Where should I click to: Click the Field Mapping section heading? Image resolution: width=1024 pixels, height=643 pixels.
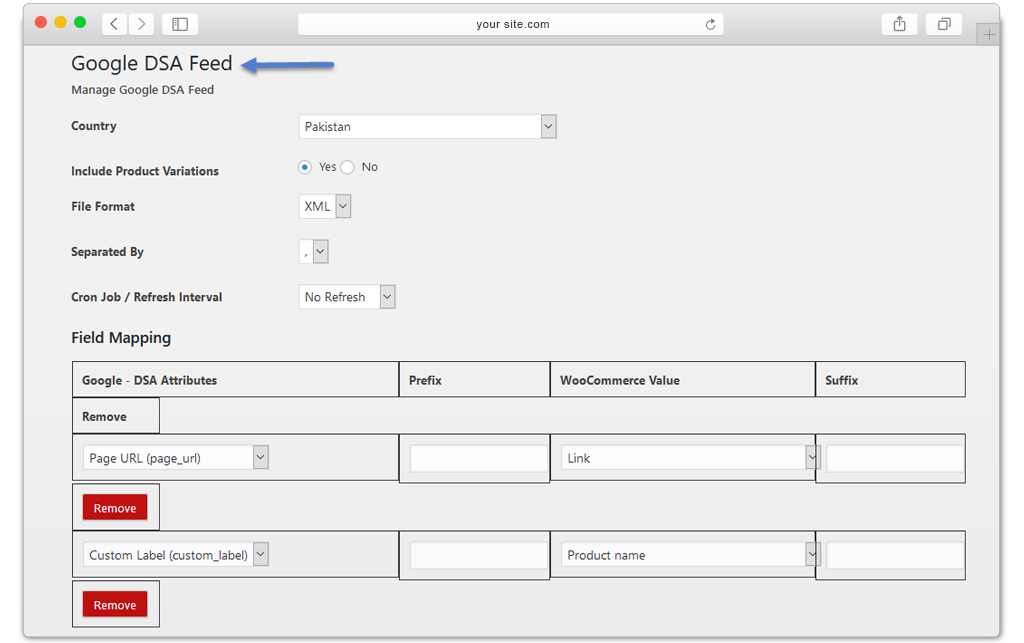click(x=121, y=337)
